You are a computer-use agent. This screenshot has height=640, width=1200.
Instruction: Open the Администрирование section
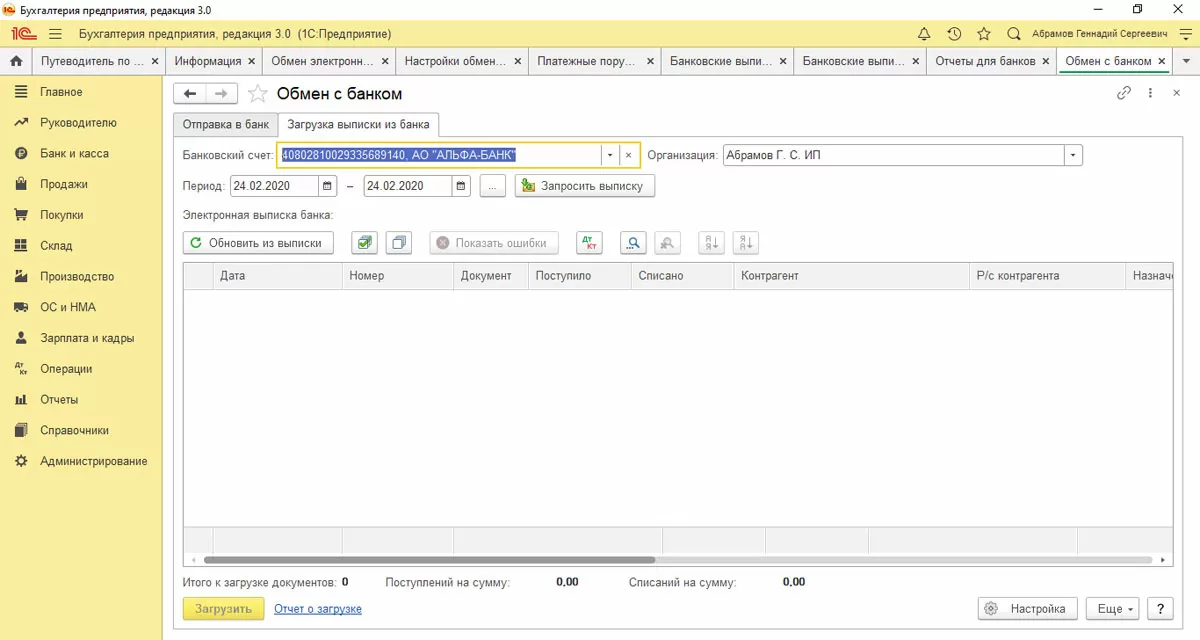pos(81,461)
